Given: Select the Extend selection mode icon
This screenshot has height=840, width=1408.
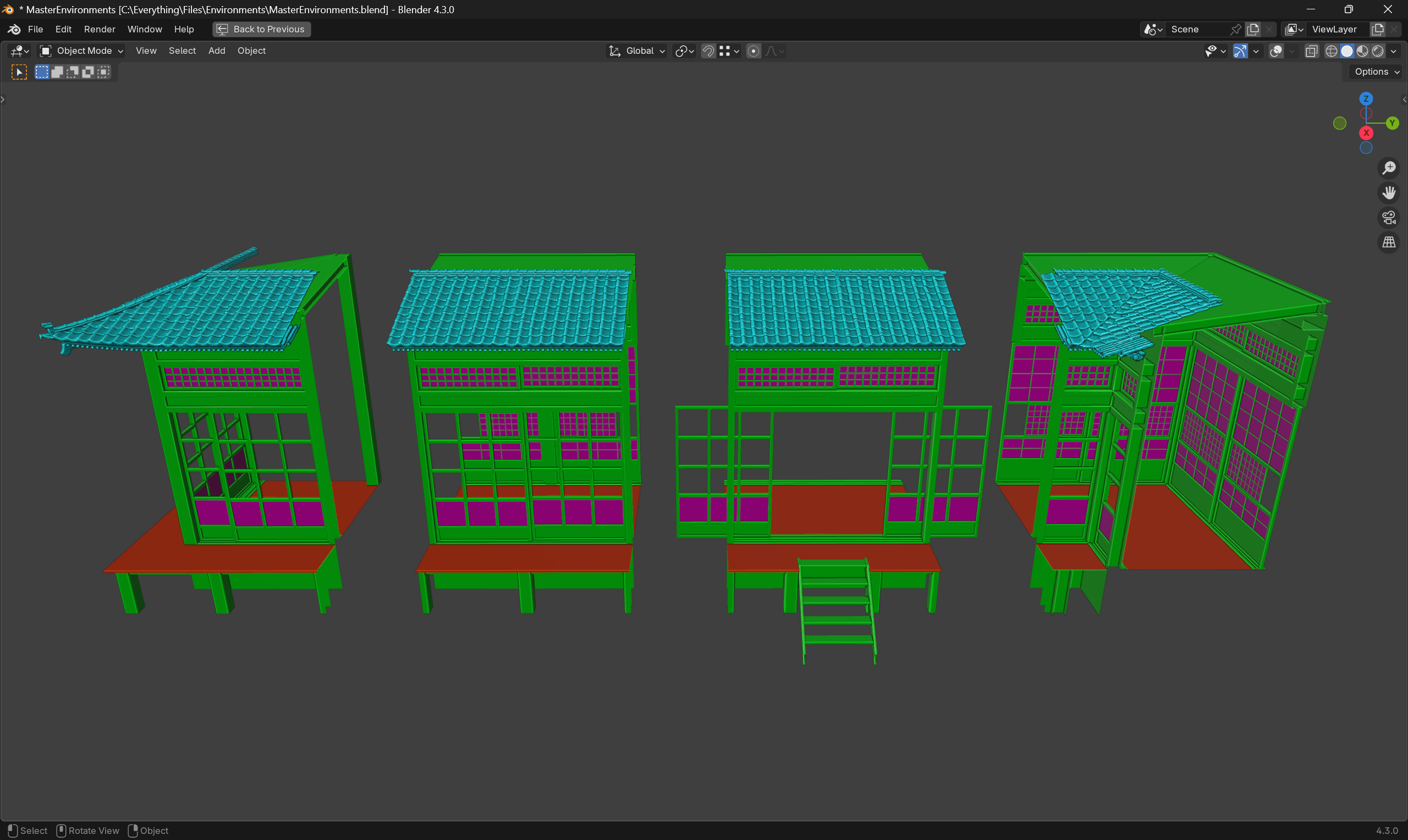Looking at the screenshot, I should (x=57, y=72).
